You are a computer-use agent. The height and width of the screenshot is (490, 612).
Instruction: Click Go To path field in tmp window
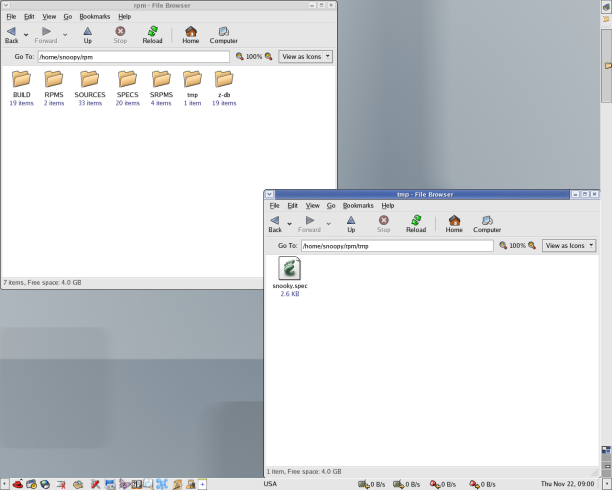pos(397,246)
